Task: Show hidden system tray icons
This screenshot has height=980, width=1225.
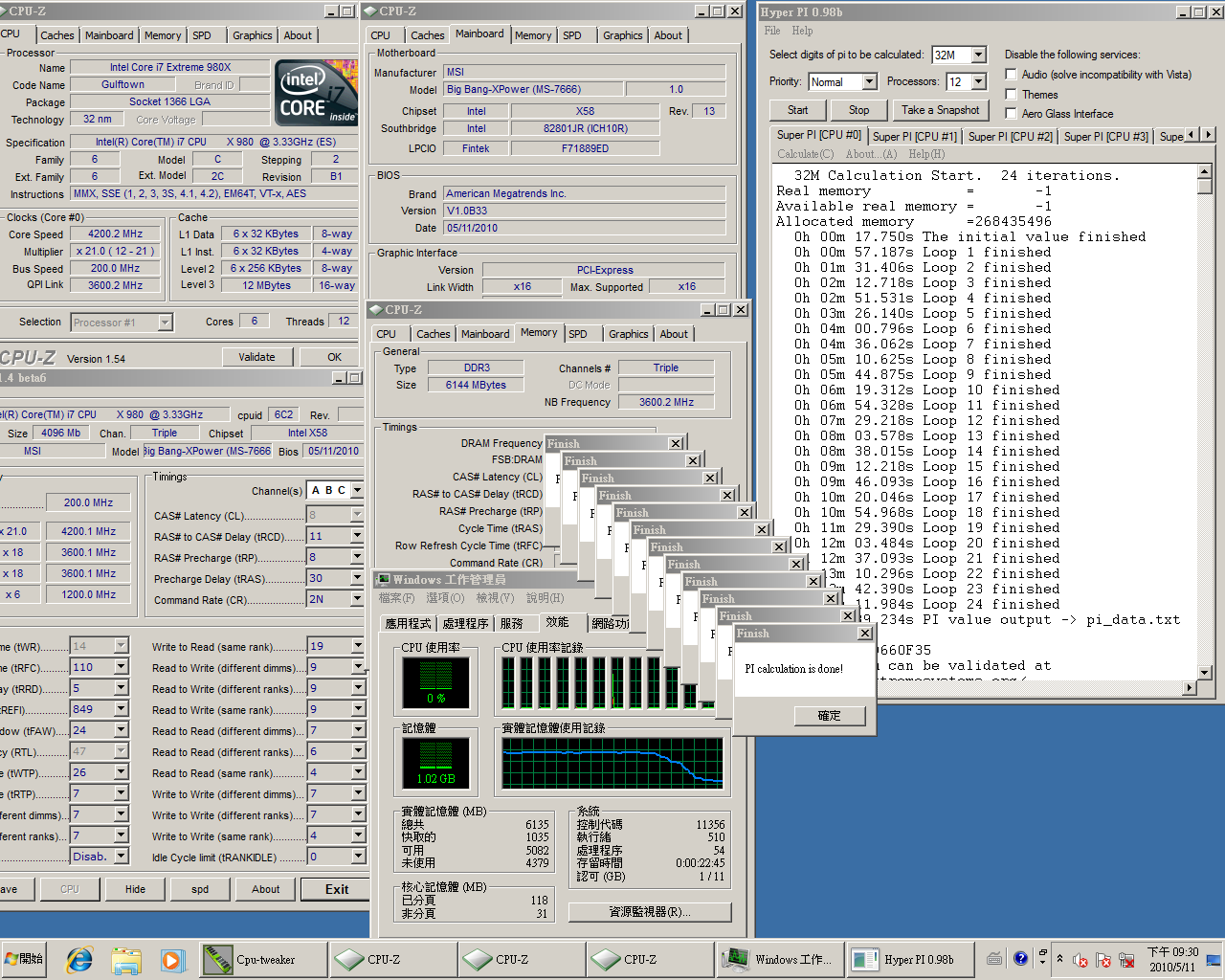Action: (1059, 958)
